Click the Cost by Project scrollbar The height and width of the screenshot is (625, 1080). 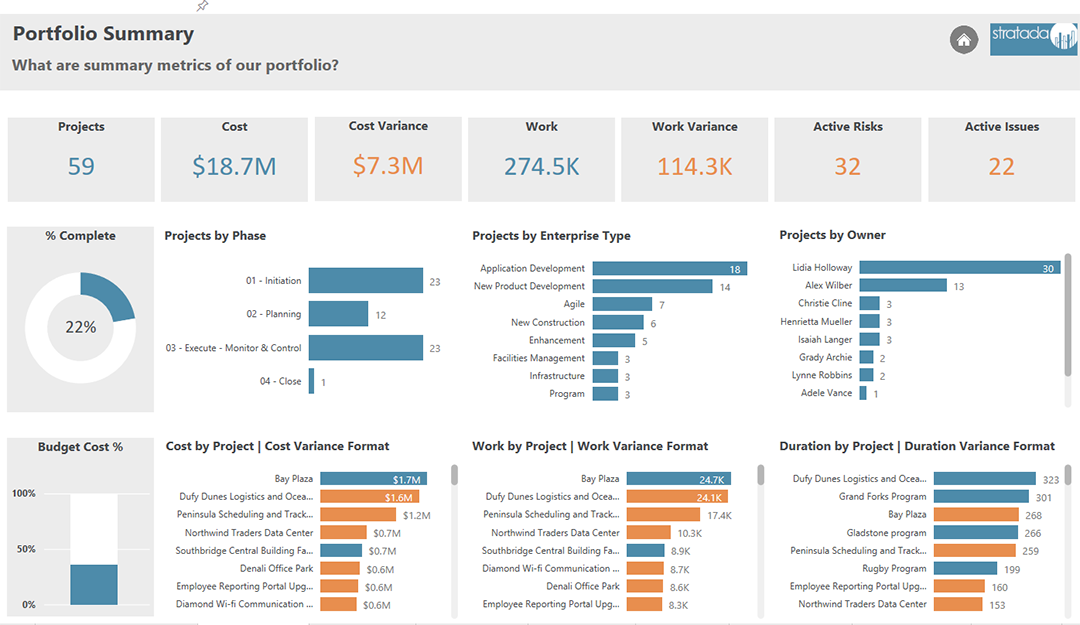[x=455, y=475]
